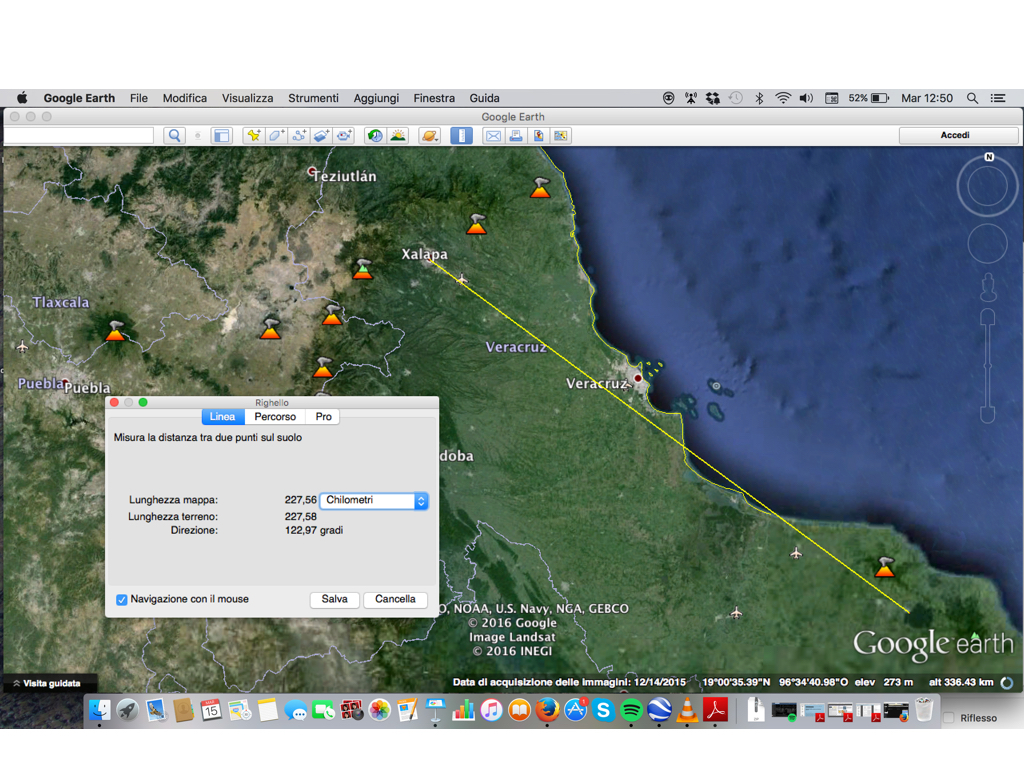Viewport: 1024px width, 768px height.
Task: Select the Ruler measurement tool
Action: tap(461, 135)
